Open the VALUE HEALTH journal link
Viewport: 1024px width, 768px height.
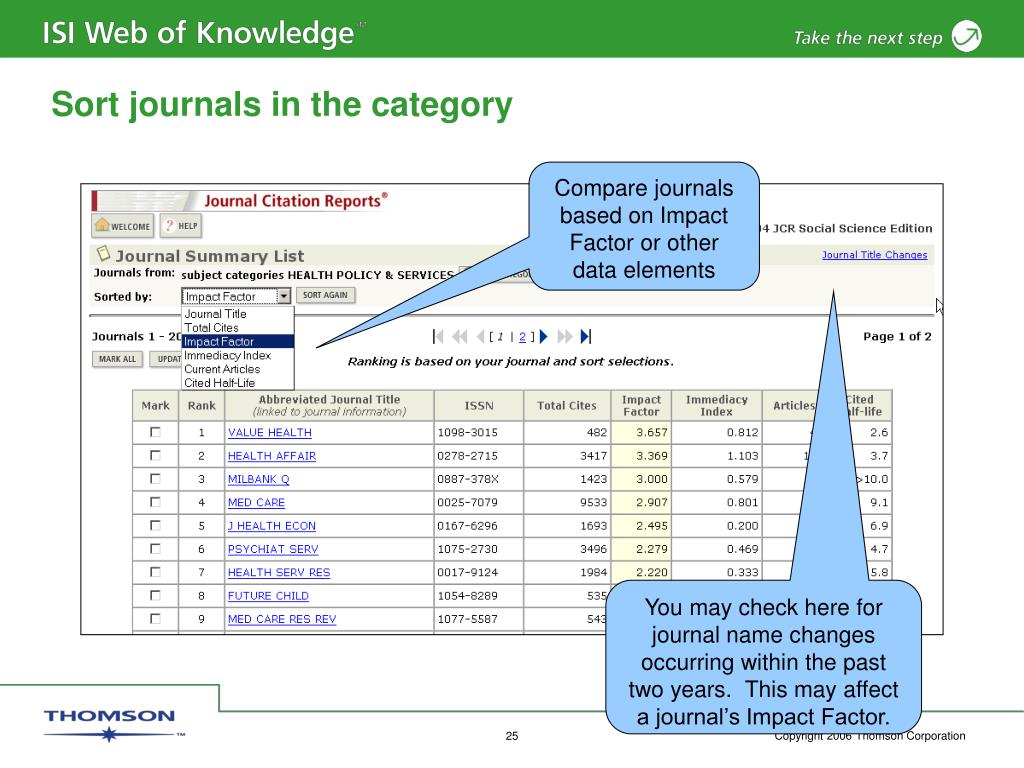click(270, 432)
